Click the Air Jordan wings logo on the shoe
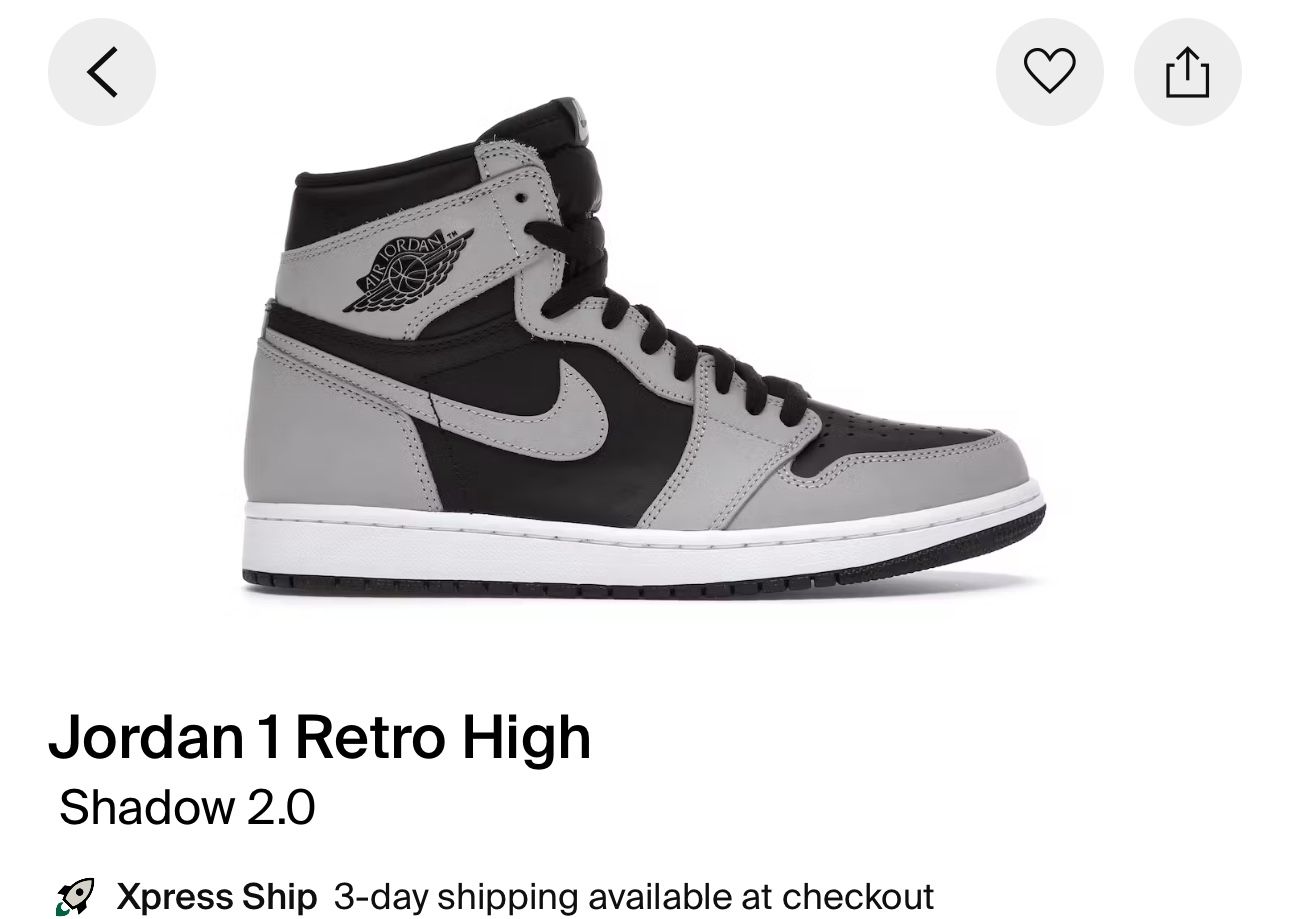 click(409, 266)
